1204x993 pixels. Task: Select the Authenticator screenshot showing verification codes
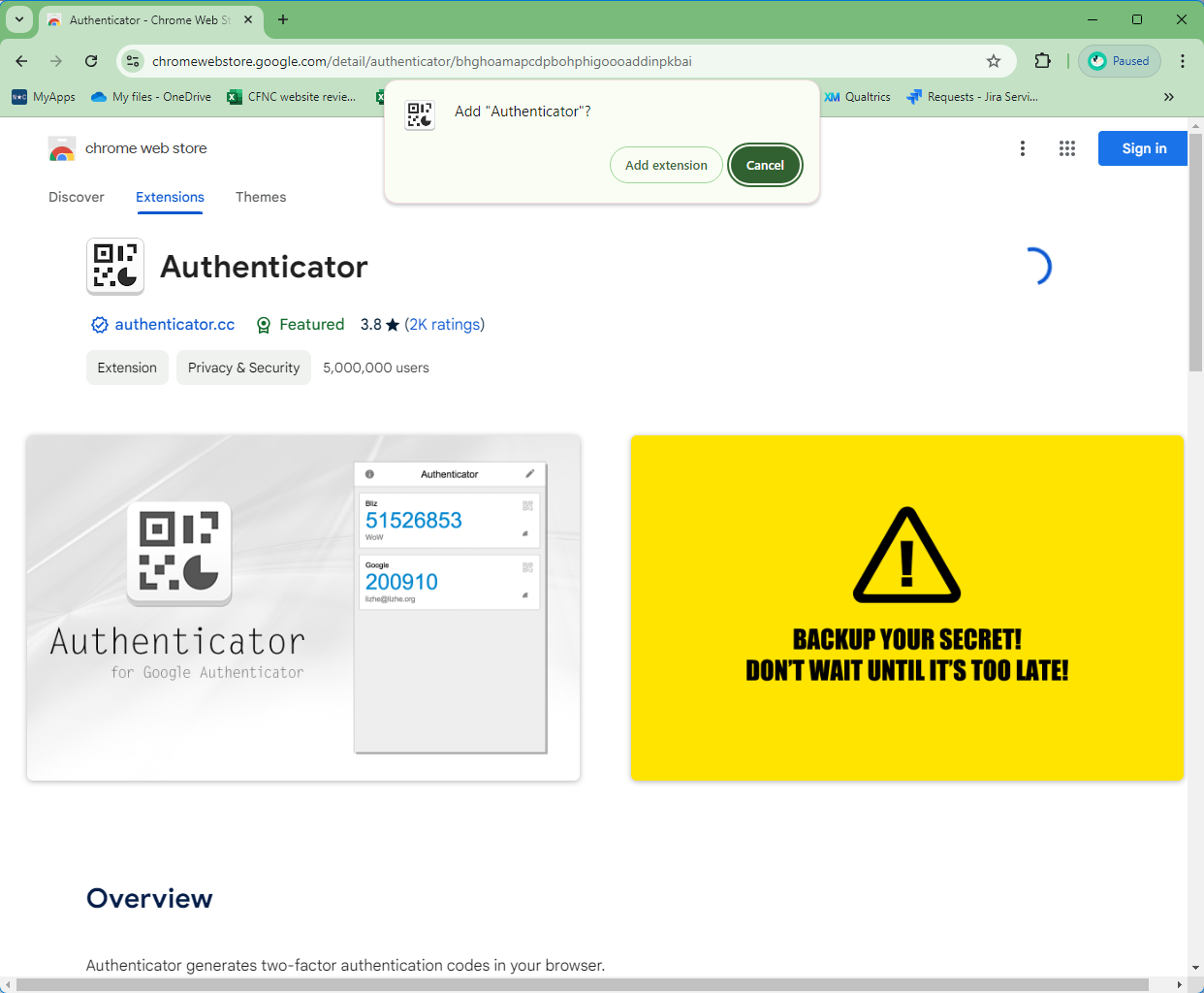tap(303, 608)
